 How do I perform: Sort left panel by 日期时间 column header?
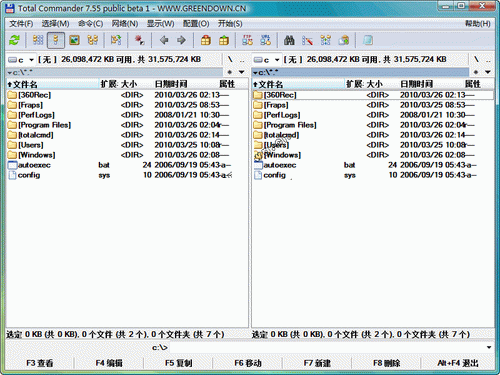pos(185,84)
